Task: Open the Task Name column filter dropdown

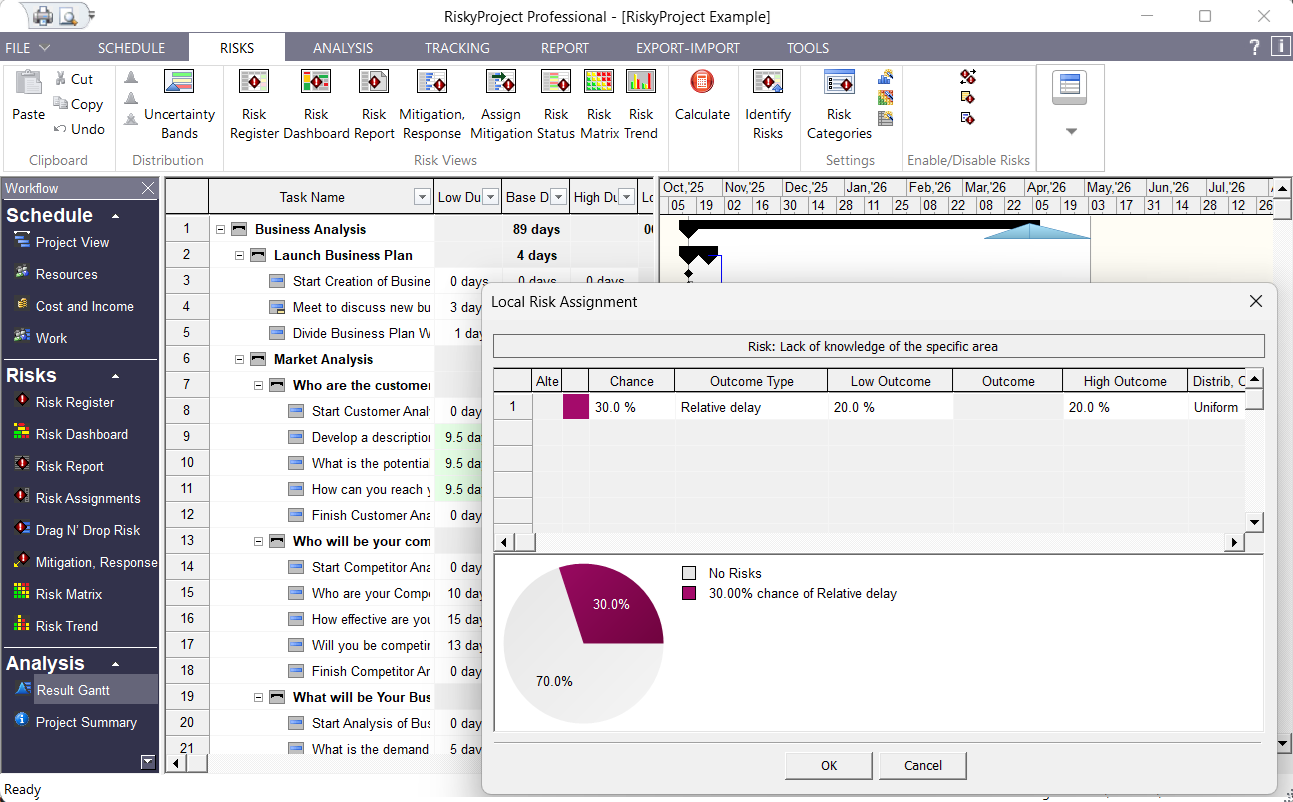Action: tap(422, 198)
